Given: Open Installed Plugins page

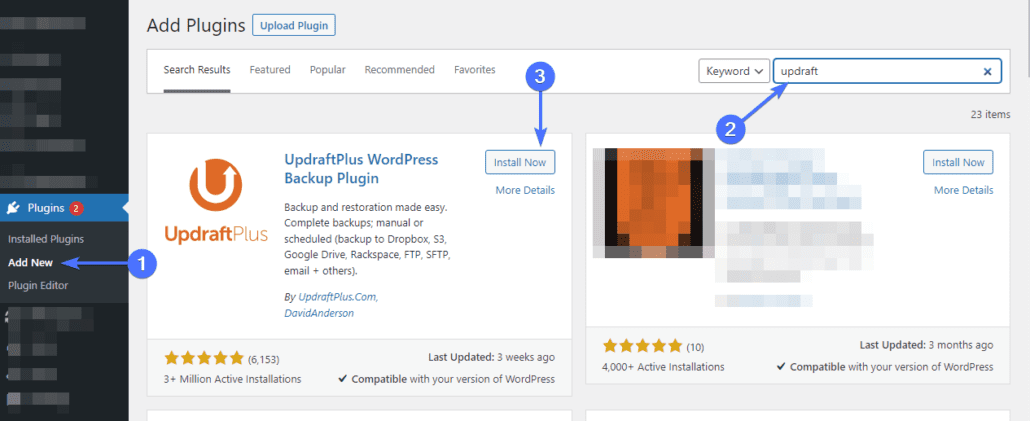Looking at the screenshot, I should [x=46, y=239].
